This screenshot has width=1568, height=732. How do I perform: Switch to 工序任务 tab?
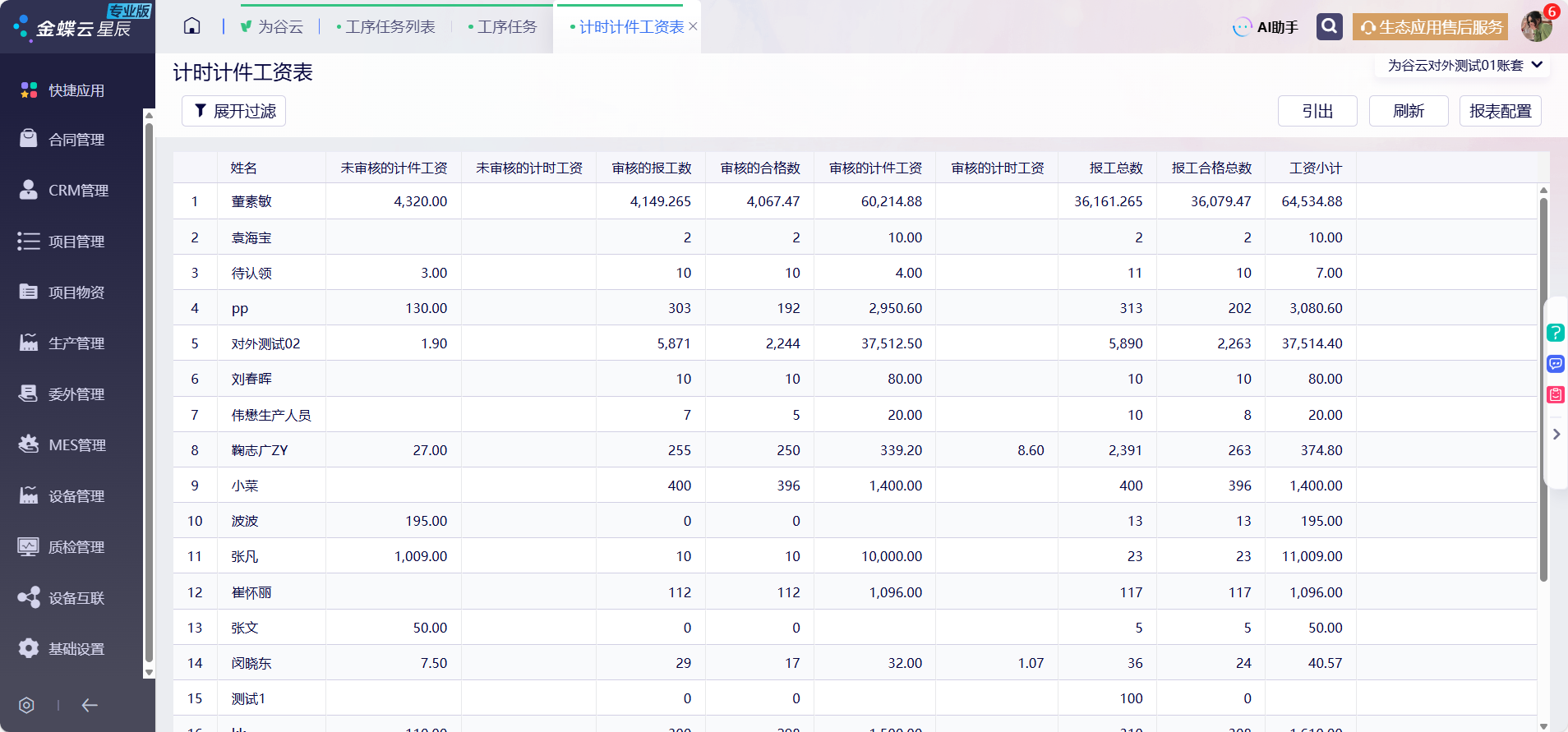pyautogui.click(x=502, y=26)
